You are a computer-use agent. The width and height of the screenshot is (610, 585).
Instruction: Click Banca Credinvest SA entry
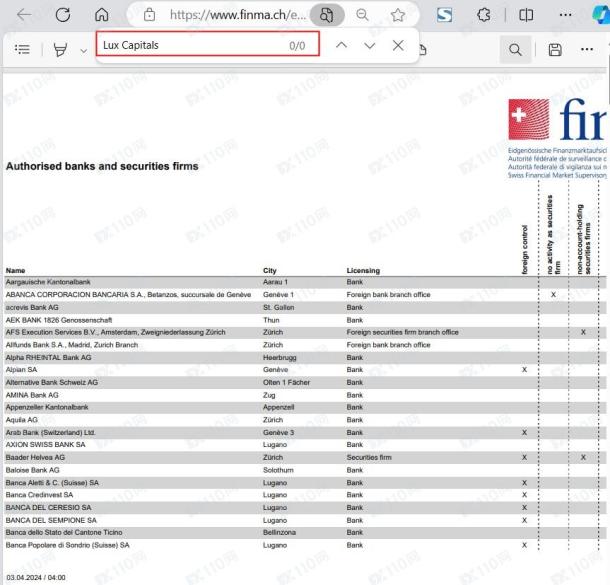click(x=39, y=495)
